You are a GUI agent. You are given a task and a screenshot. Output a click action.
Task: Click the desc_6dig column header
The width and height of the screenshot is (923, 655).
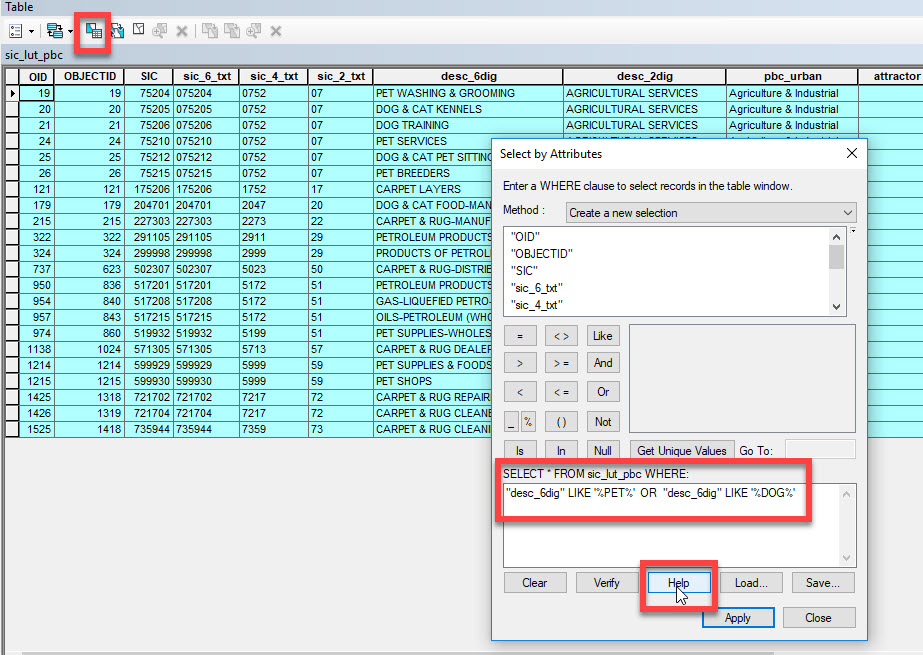468,77
